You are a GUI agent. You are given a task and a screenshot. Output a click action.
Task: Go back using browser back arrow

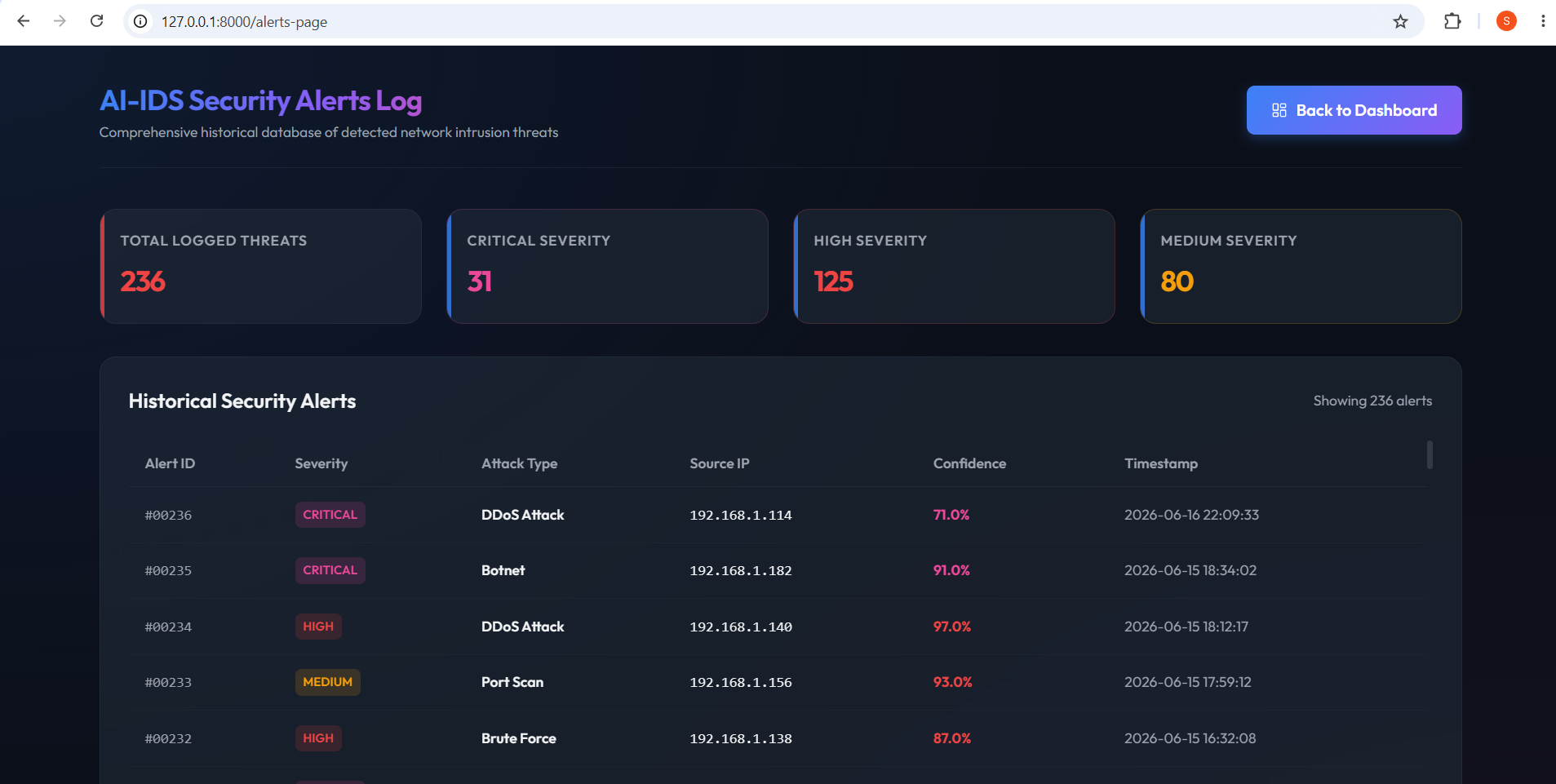coord(24,21)
